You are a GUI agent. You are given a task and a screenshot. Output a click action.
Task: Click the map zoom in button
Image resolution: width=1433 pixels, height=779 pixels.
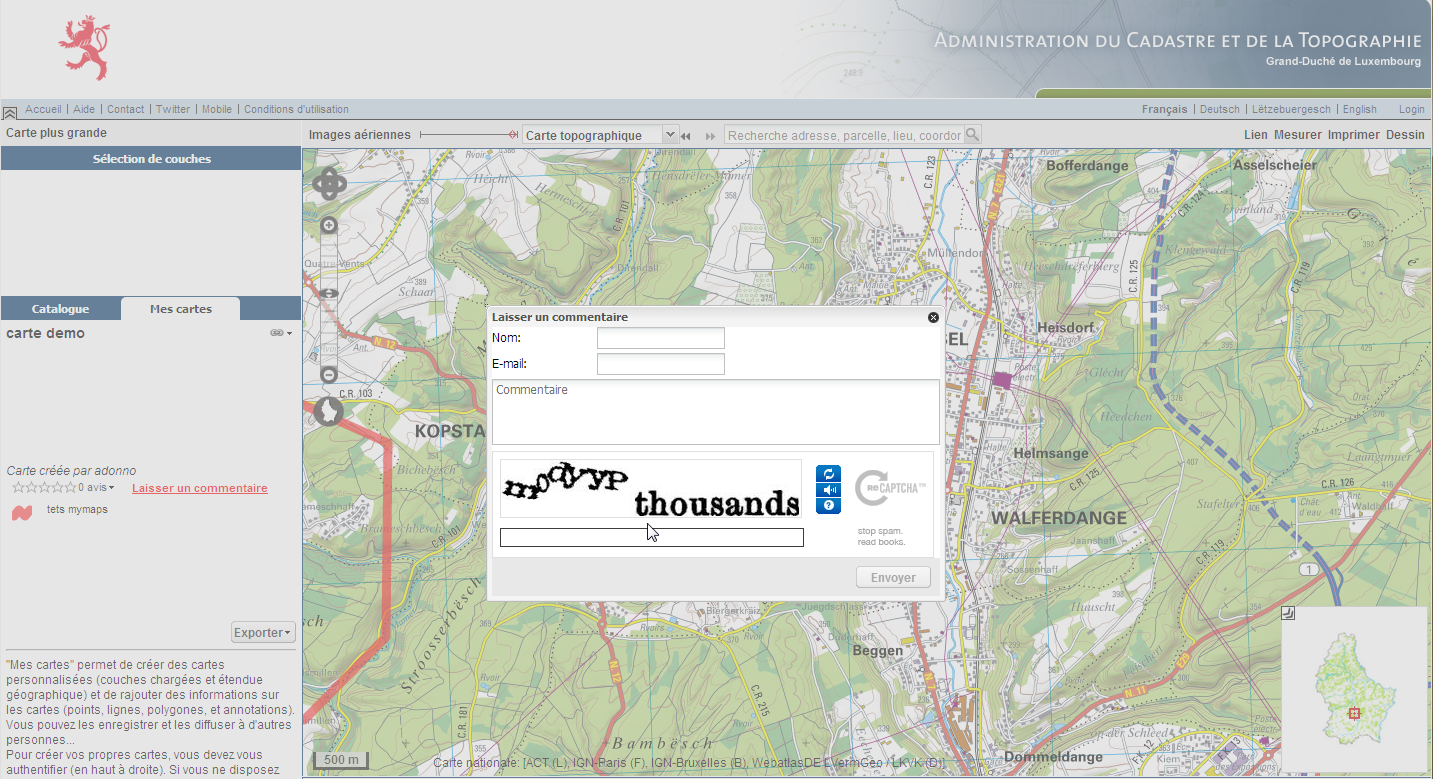[x=328, y=226]
